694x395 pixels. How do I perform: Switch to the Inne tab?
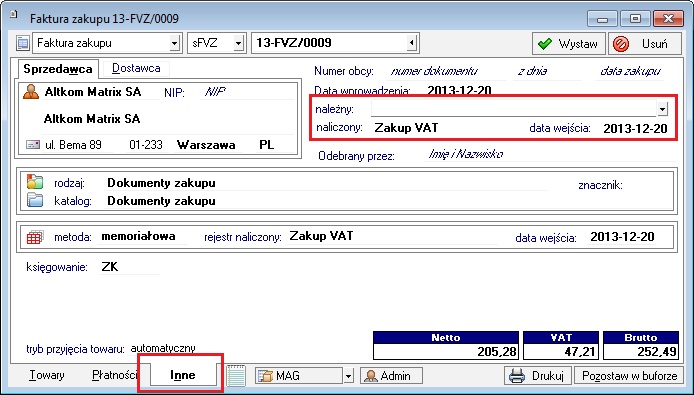[x=183, y=375]
